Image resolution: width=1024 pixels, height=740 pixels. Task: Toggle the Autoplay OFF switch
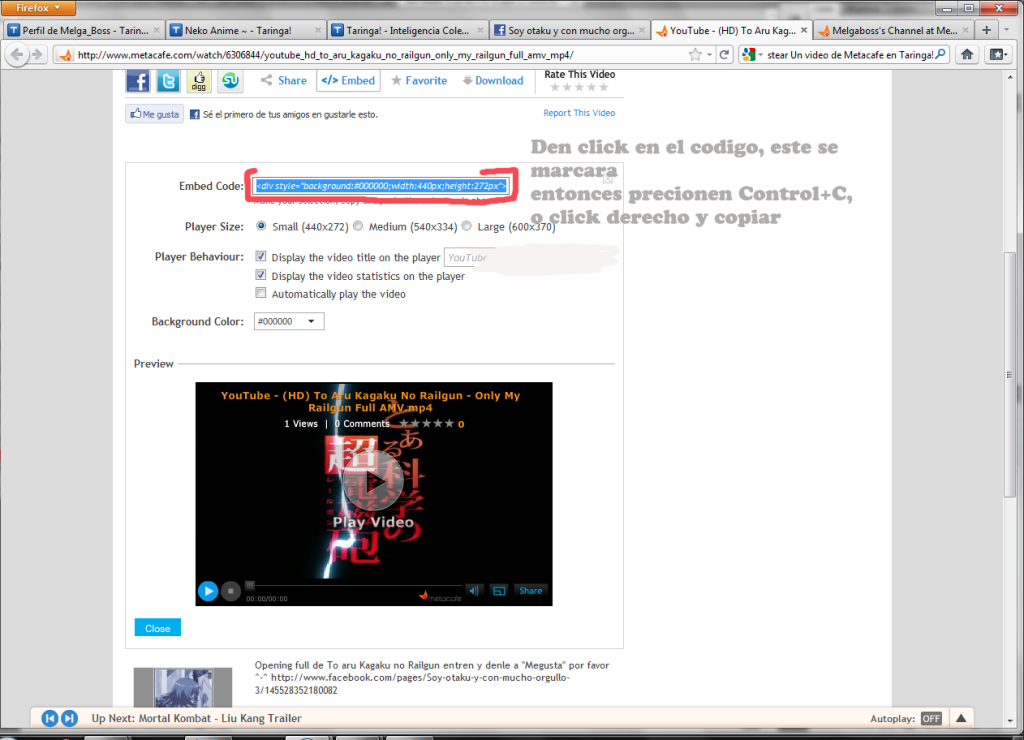point(931,718)
